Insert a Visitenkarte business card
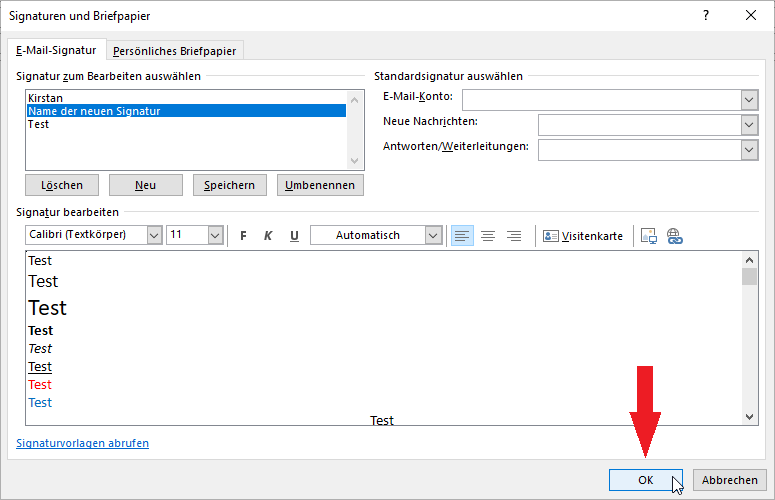775x500 pixels. pyautogui.click(x=583, y=236)
